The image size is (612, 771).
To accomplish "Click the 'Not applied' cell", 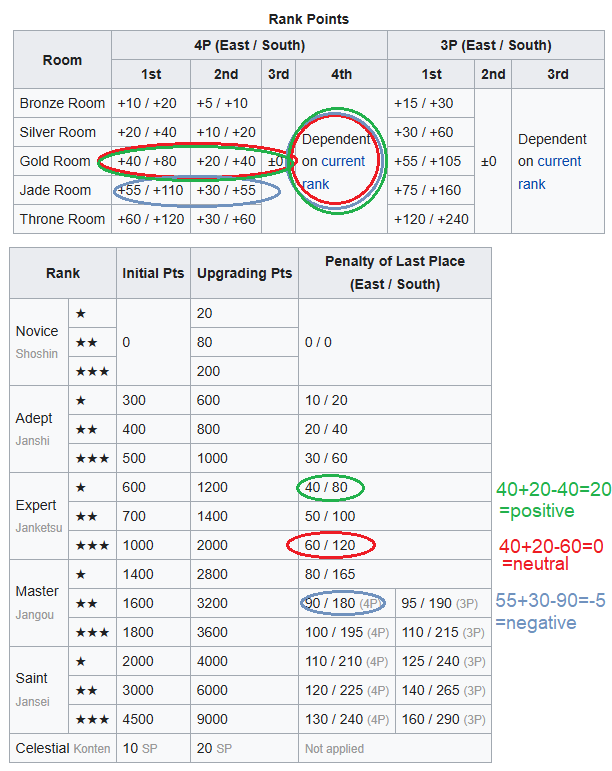I will pos(395,748).
